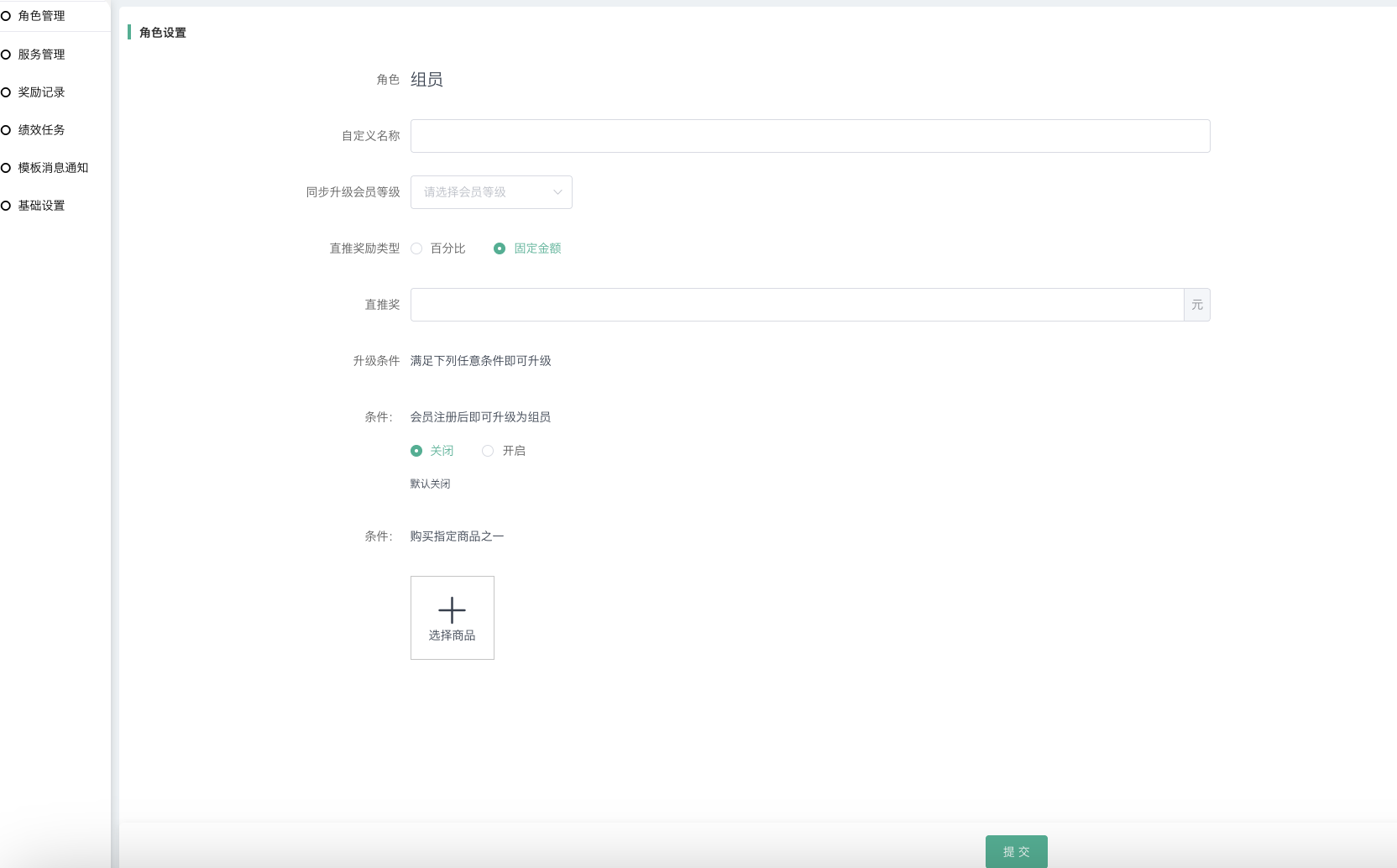Click the plus icon to select product
The width and height of the screenshot is (1397, 868).
pyautogui.click(x=452, y=609)
